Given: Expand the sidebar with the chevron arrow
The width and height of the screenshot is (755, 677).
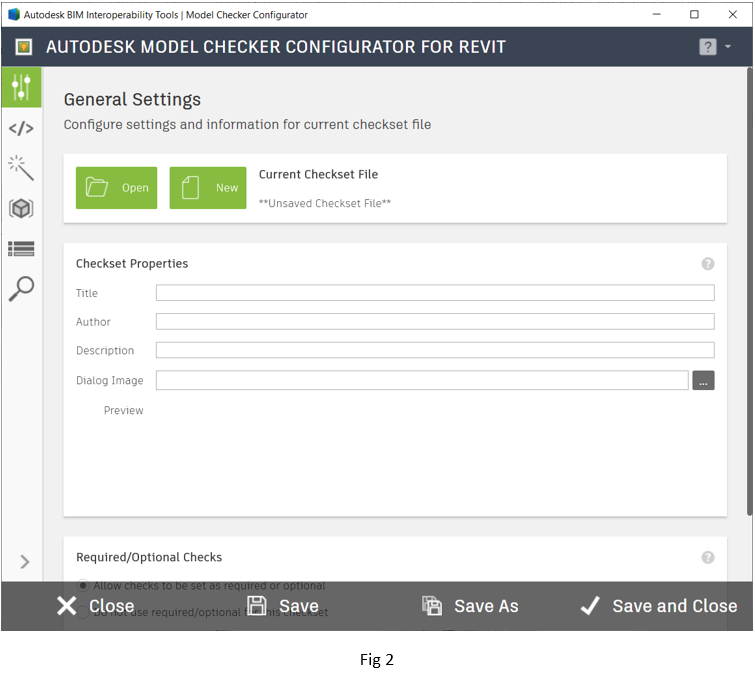Looking at the screenshot, I should 25,561.
